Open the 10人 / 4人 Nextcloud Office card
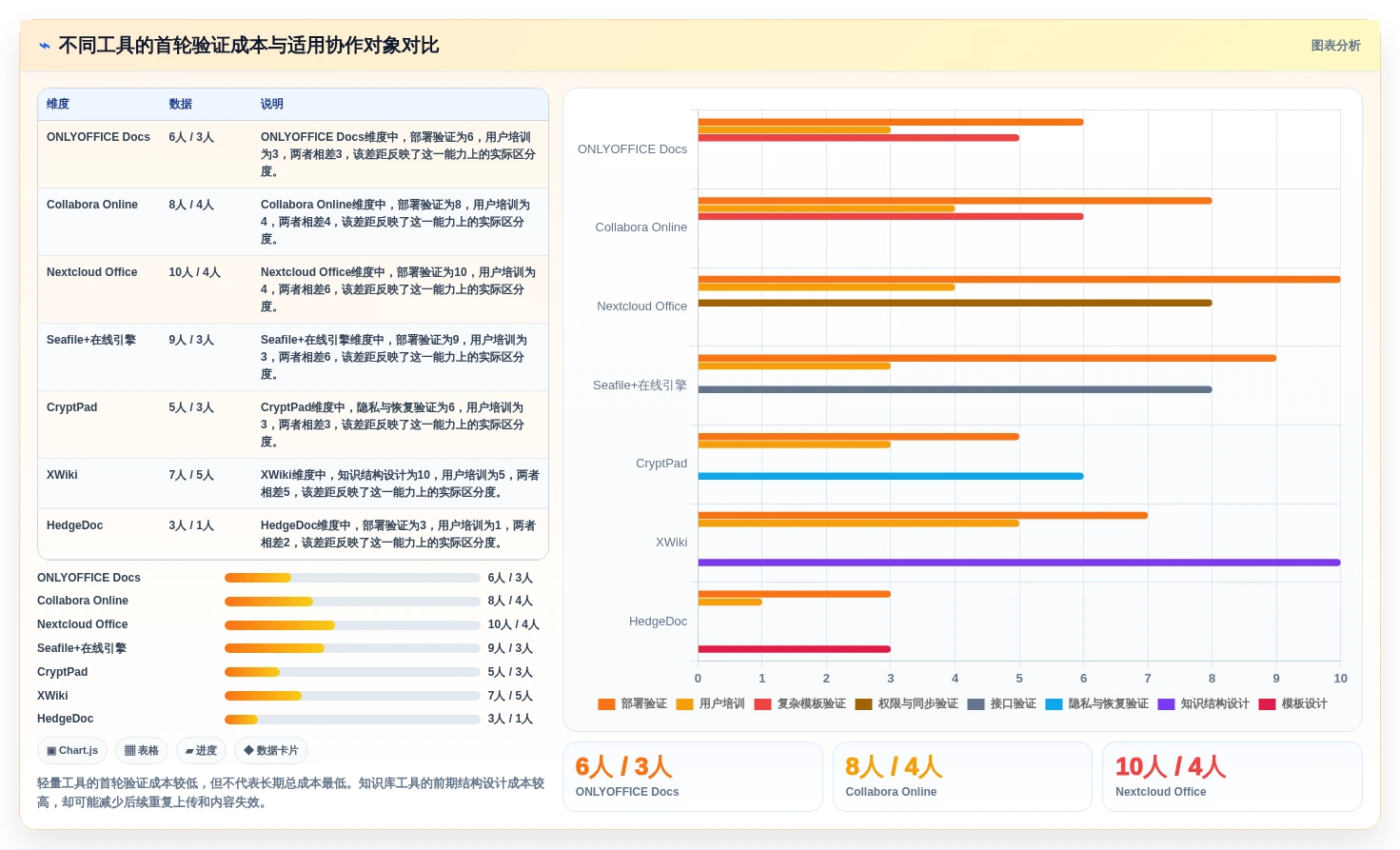Viewport: 1400px width, 850px height. pos(1232,777)
